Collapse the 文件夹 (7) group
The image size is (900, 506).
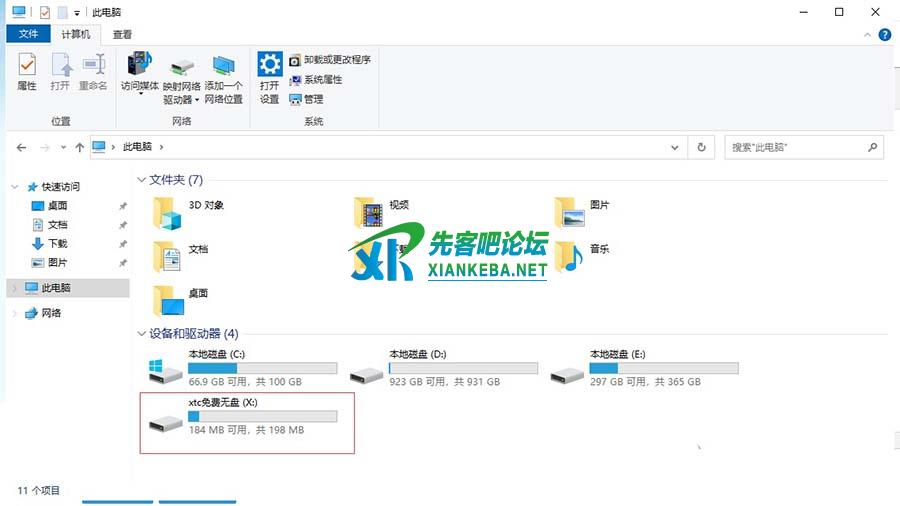(x=141, y=180)
